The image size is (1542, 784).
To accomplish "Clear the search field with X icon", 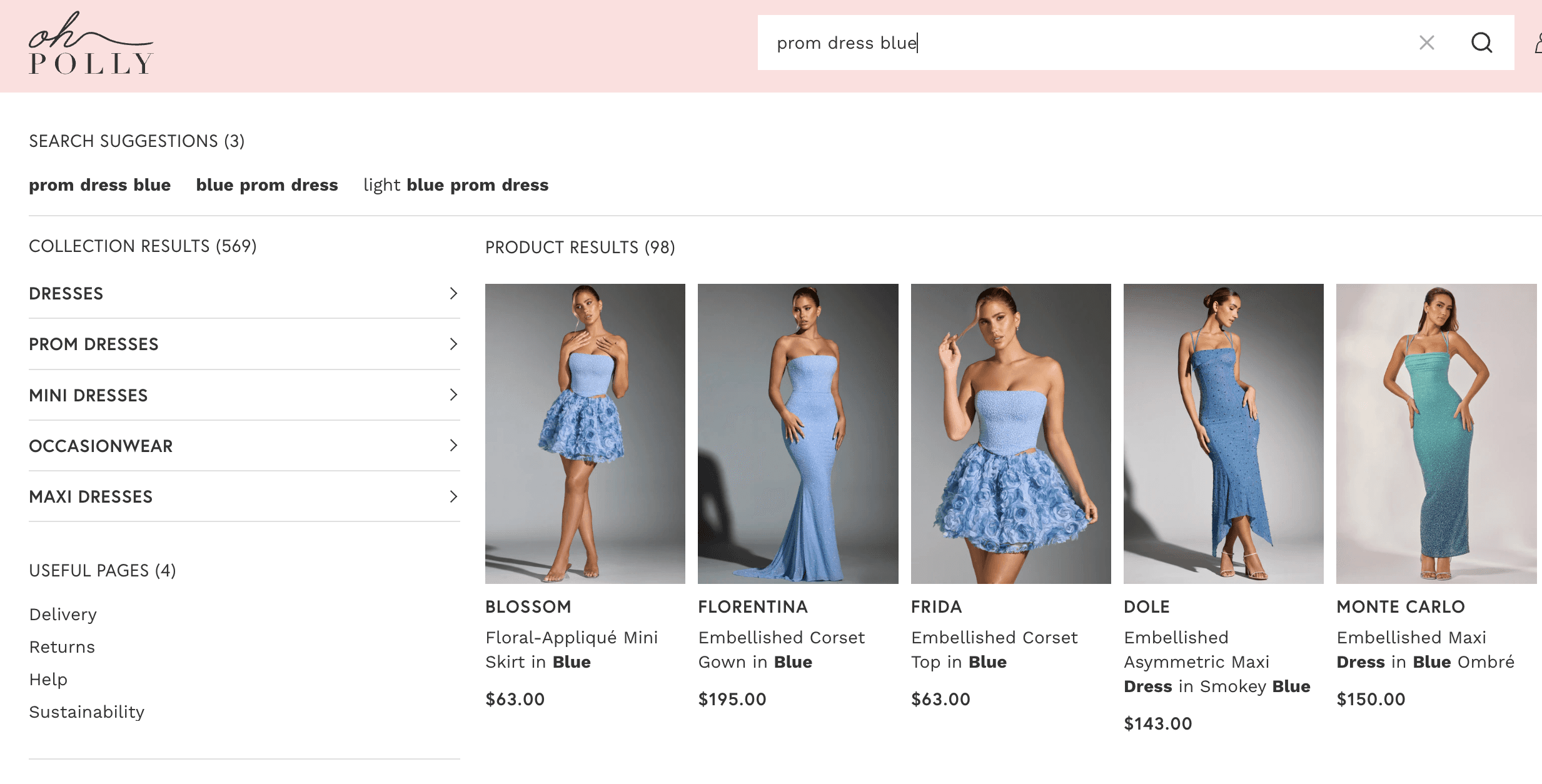I will click(x=1426, y=43).
